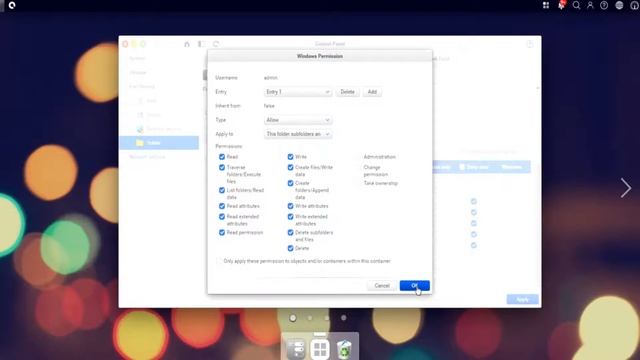Open the Entry dropdown showing Entry 1
The image size is (640, 360).
298,92
